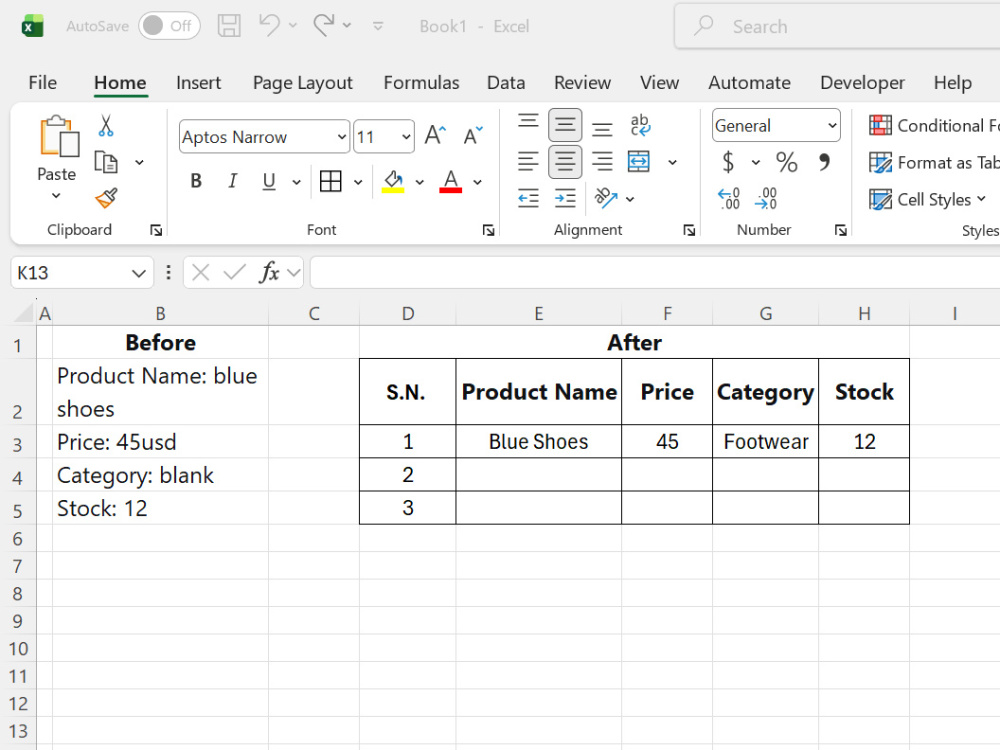This screenshot has height=750, width=1000.
Task: Confirm entry with checkmark icon
Action: [x=234, y=273]
